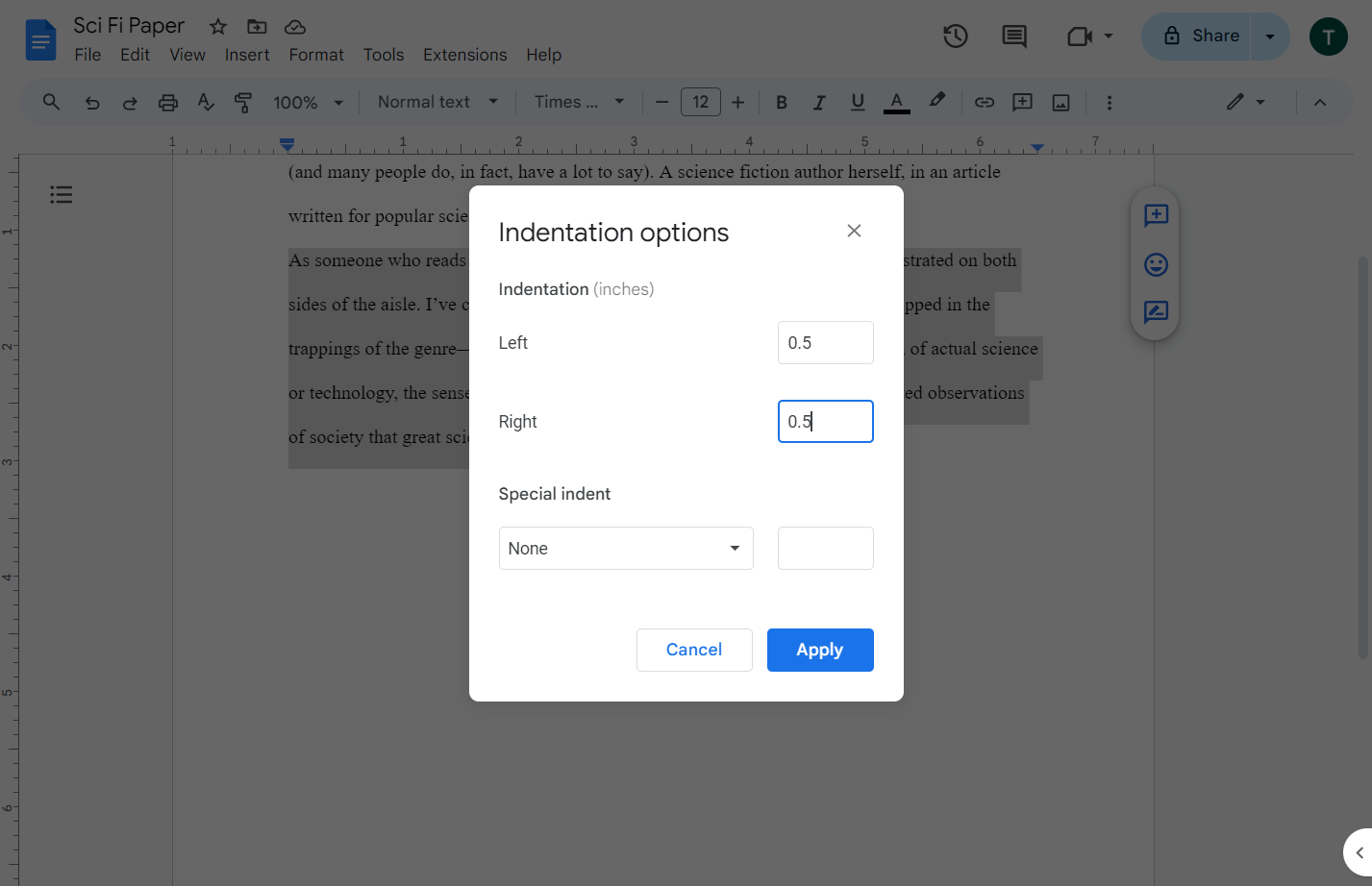Suggest edits from side panel
Viewport: 1372px width, 886px height.
(x=1156, y=311)
